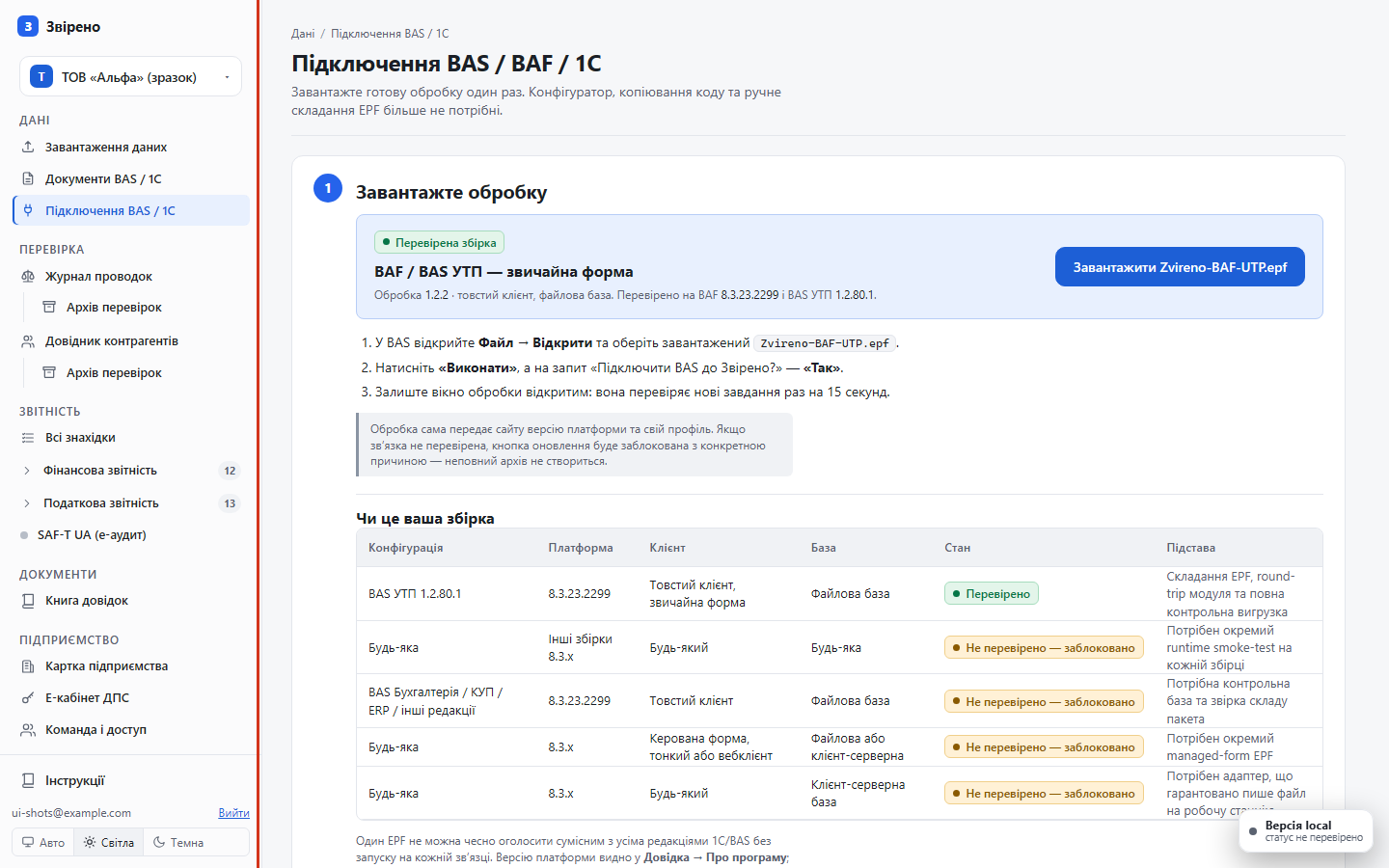1389x868 pixels.
Task: Click the ui-shots@example.com email text
Action: pos(71,813)
